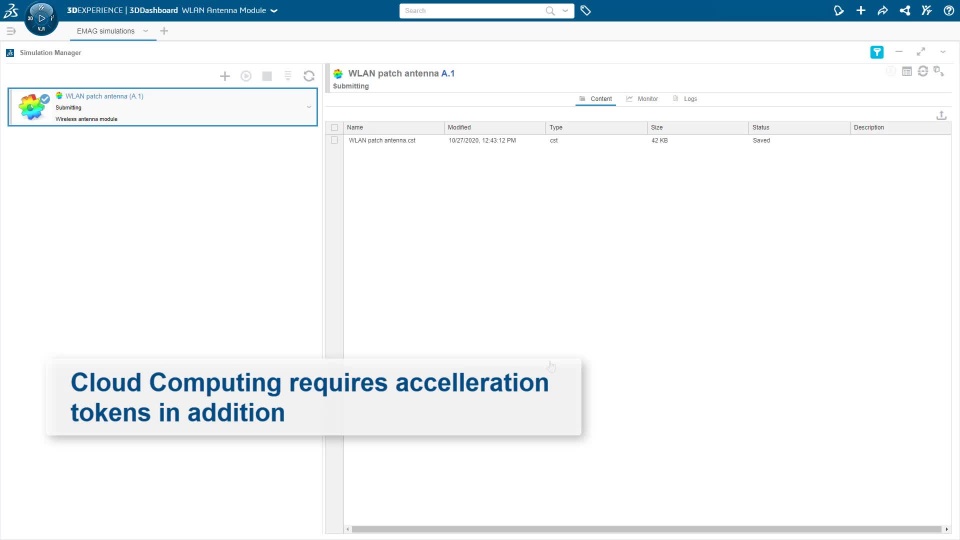The height and width of the screenshot is (540, 960).
Task: Switch to the Content tab
Action: pyautogui.click(x=595, y=99)
